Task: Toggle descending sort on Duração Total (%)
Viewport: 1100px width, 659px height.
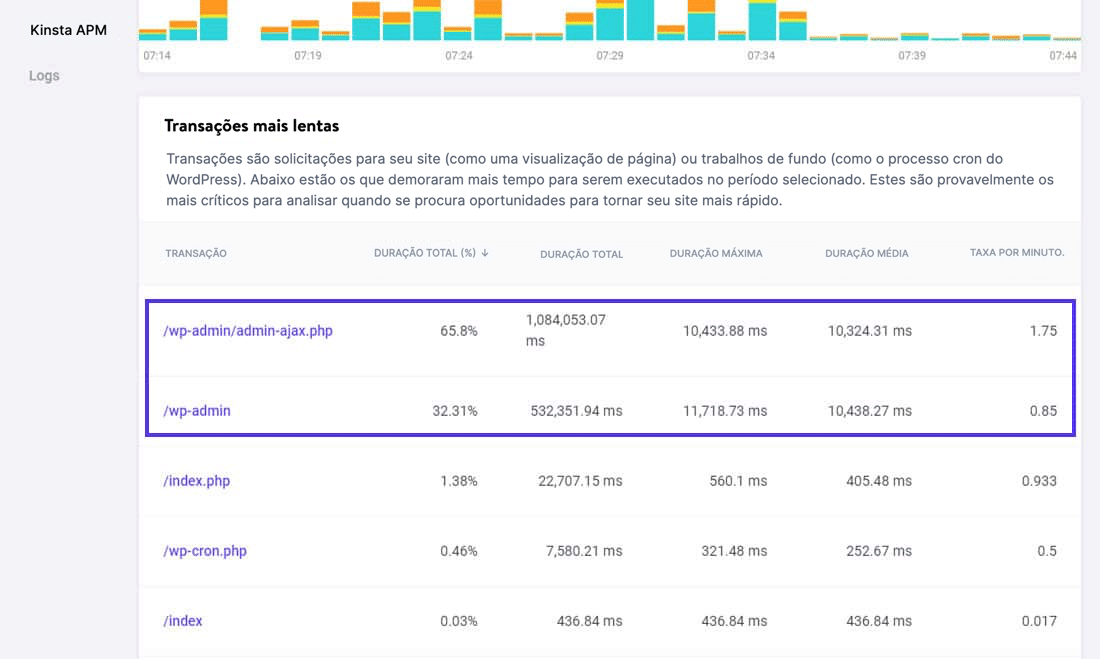Action: click(428, 253)
